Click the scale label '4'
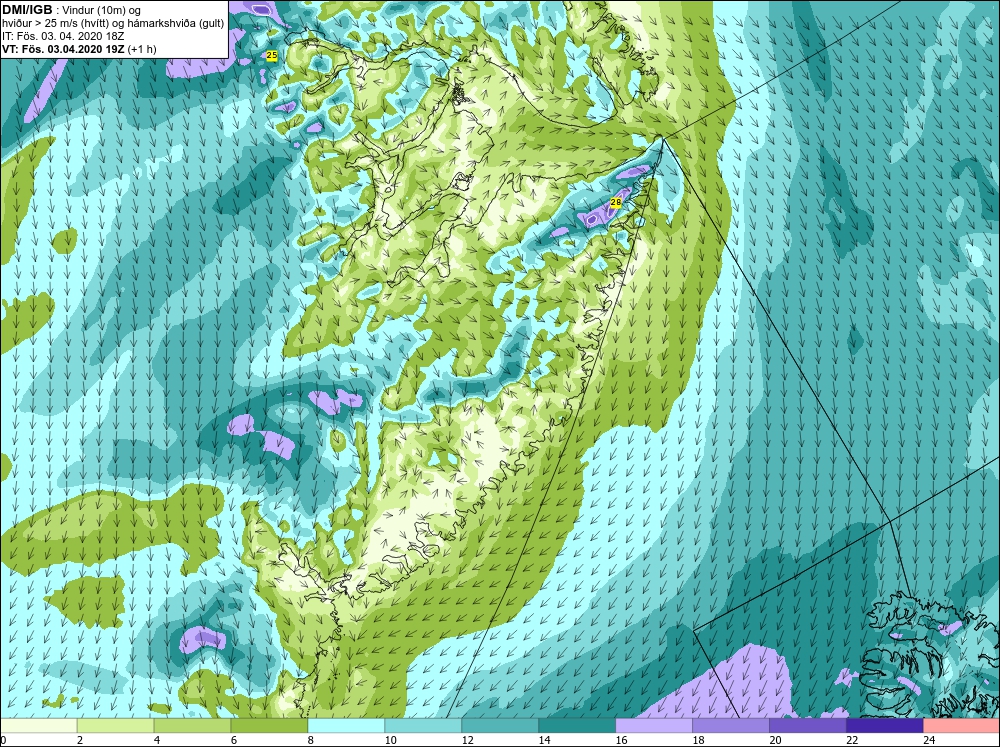 [157, 740]
